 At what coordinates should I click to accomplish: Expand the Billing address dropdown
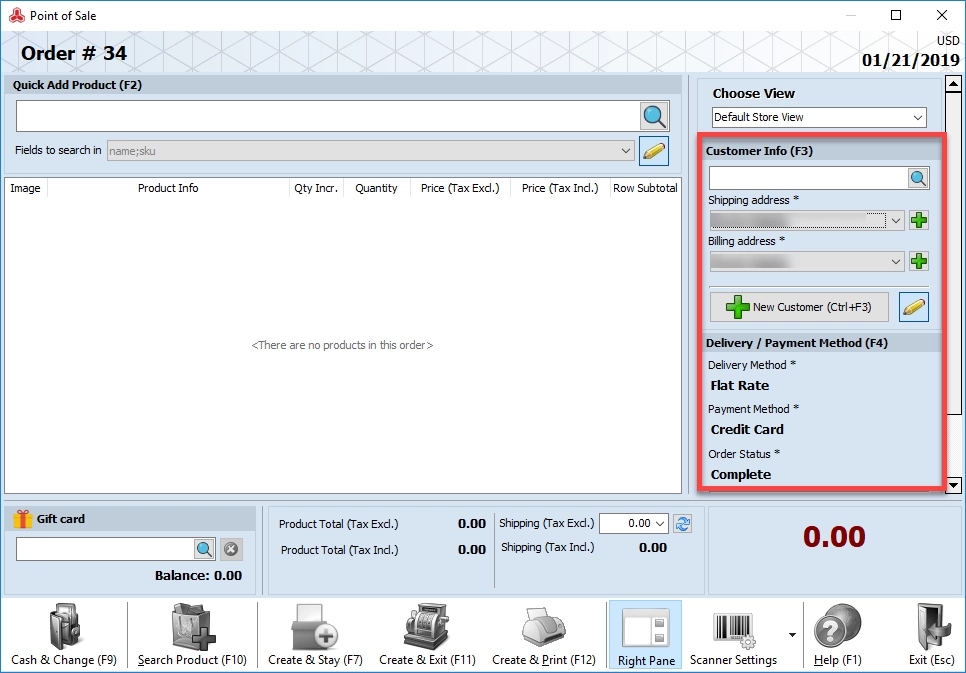coord(895,261)
